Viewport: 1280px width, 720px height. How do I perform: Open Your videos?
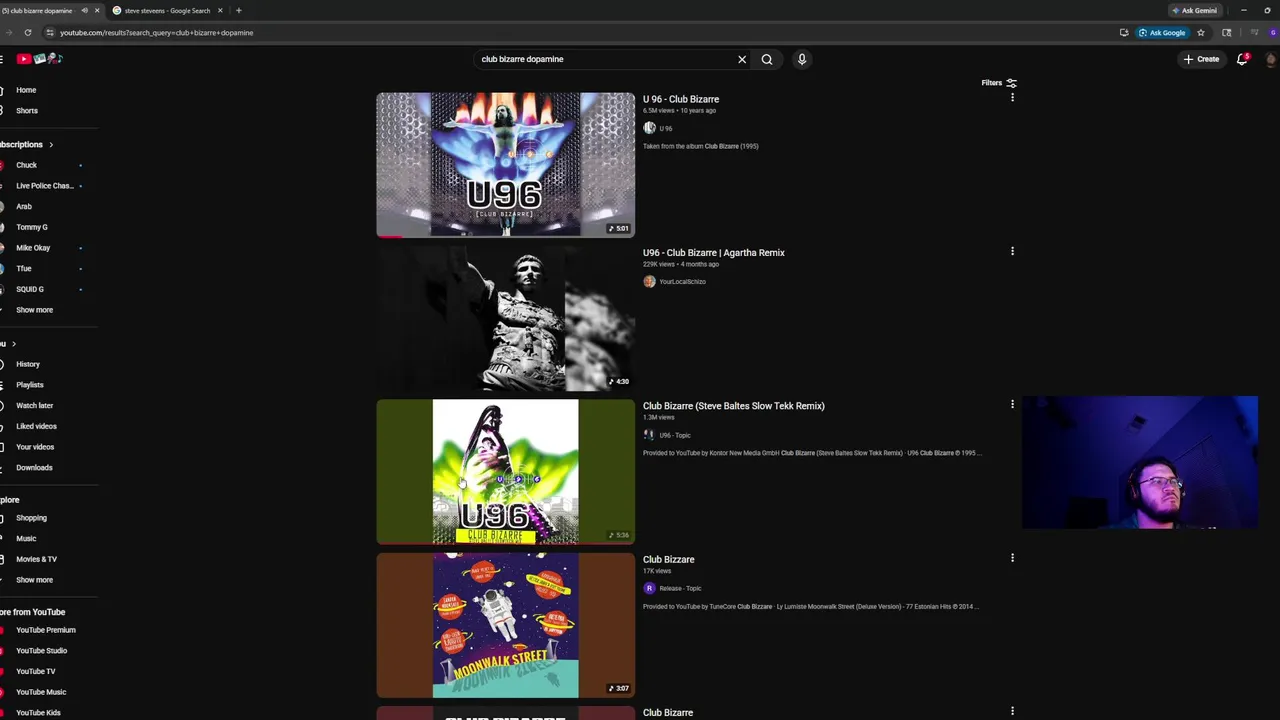click(x=35, y=447)
